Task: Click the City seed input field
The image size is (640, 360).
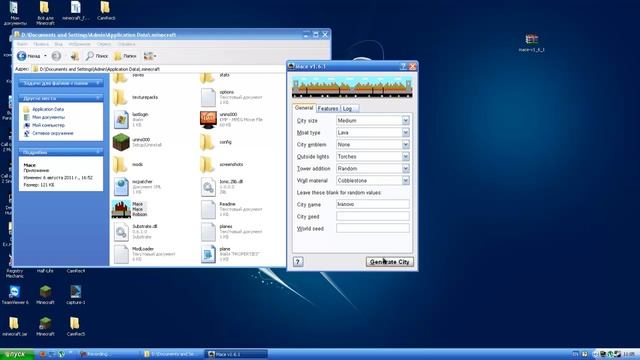Action: pyautogui.click(x=373, y=216)
